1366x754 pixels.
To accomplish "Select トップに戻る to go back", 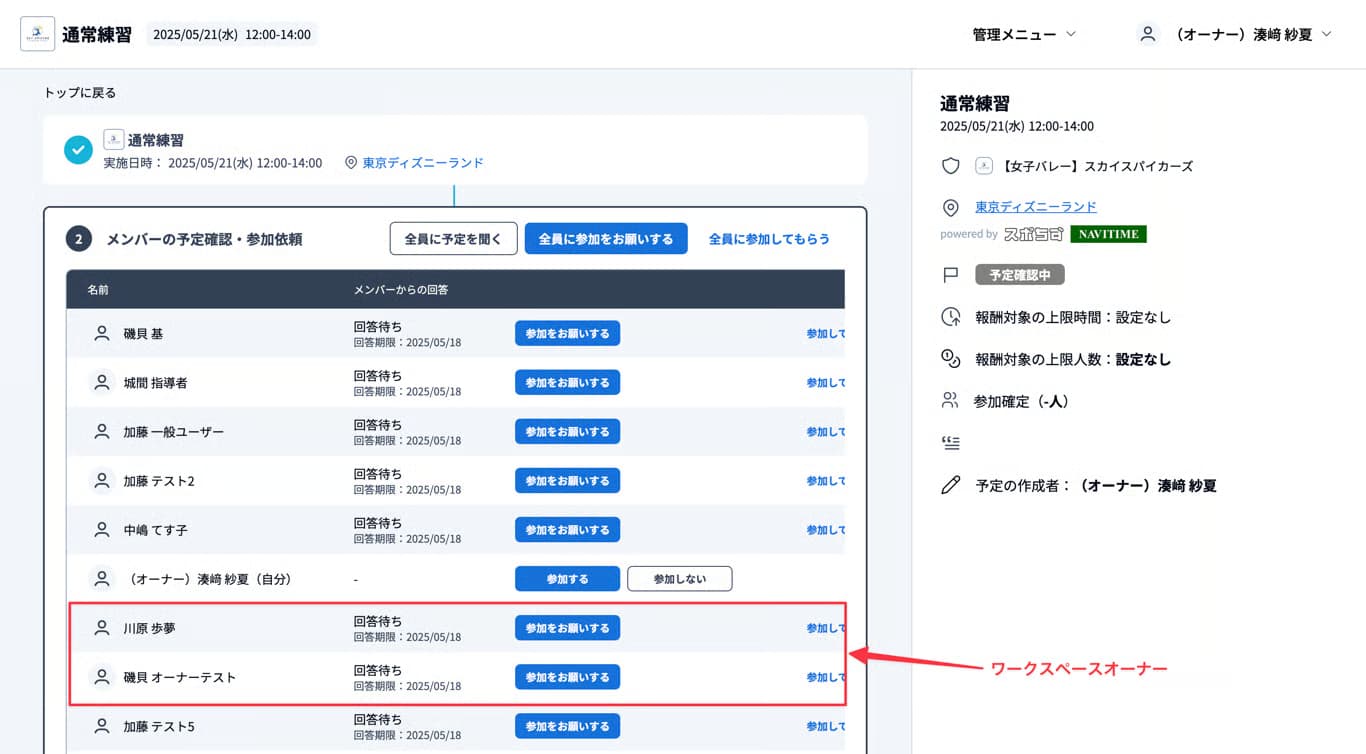I will 78,92.
